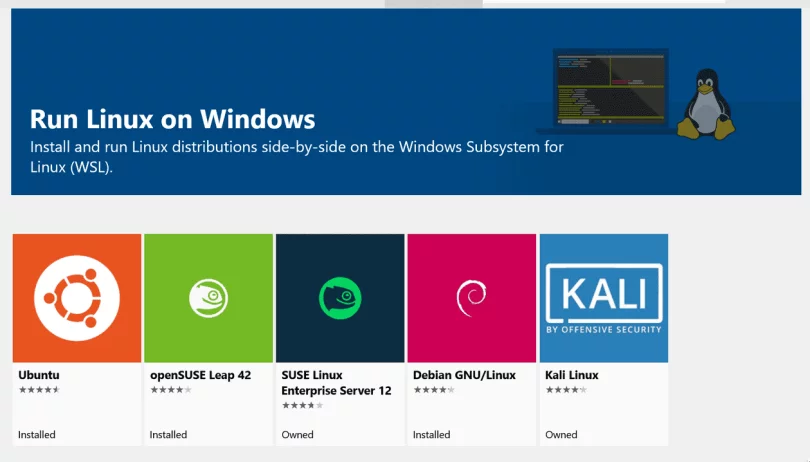Click the Run Linux on Windows heading

coord(173,119)
